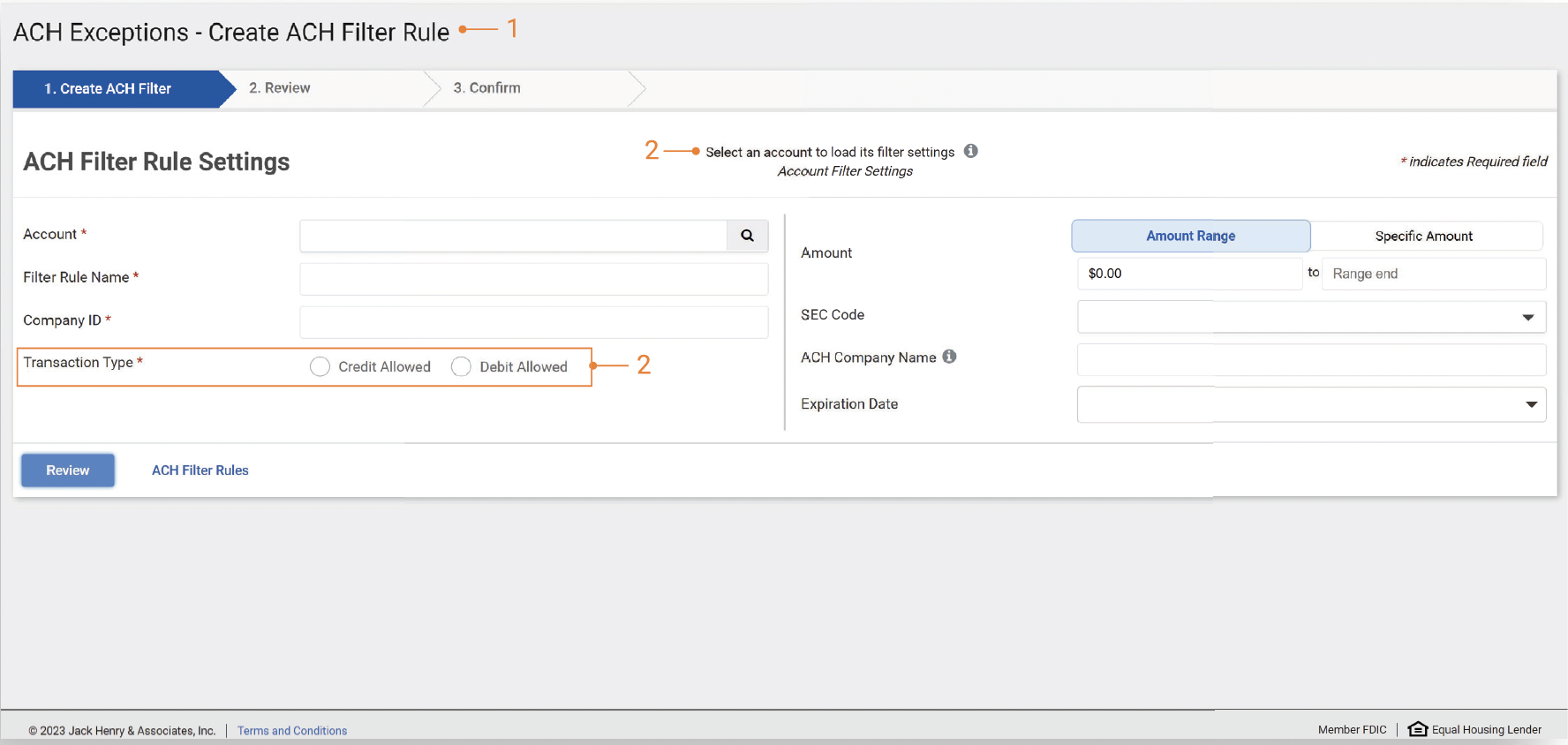The image size is (1568, 745).
Task: Open the ACH Filter Rules link
Action: tap(200, 470)
